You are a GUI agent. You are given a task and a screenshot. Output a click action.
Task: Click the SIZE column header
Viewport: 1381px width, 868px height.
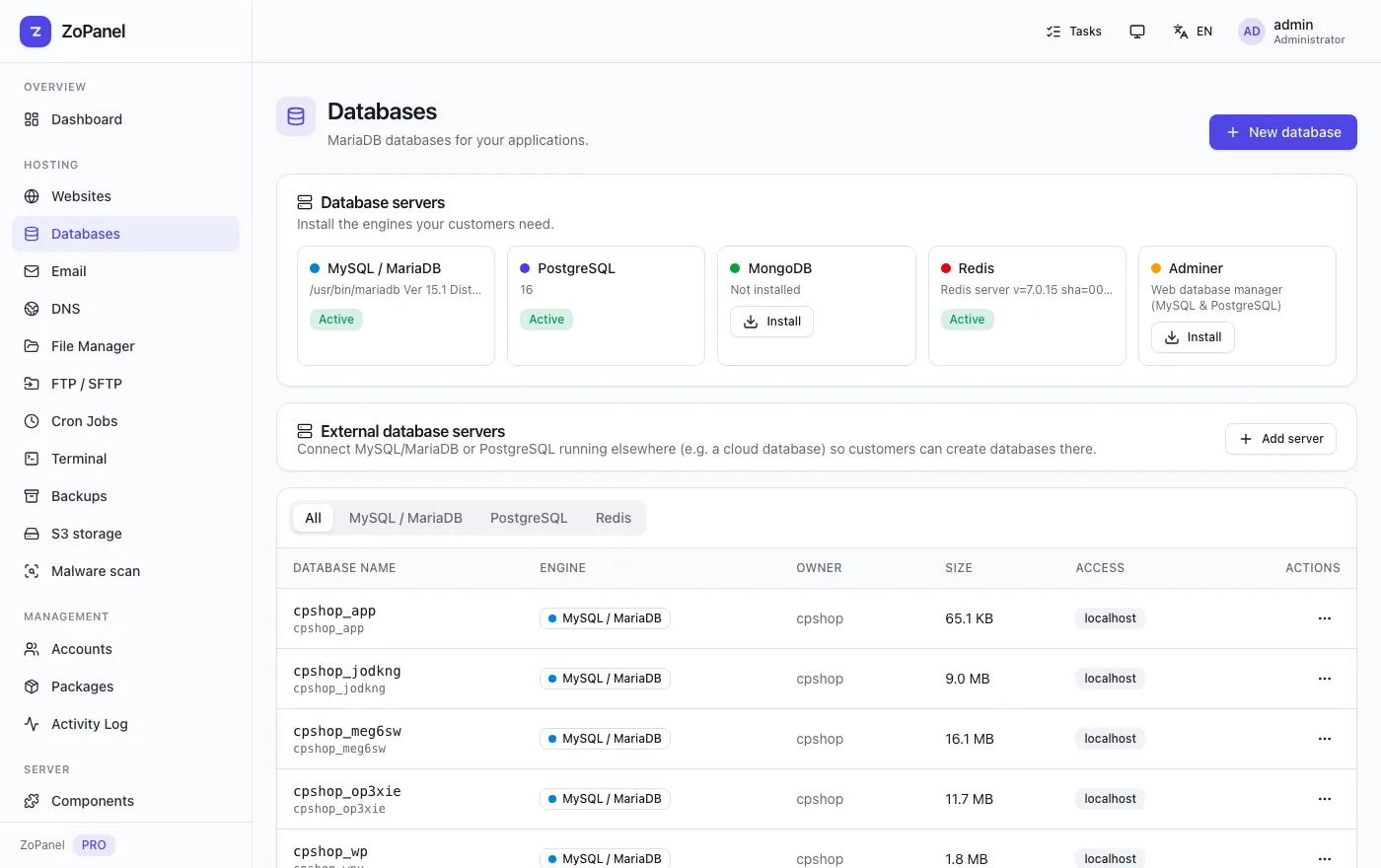[x=959, y=568]
